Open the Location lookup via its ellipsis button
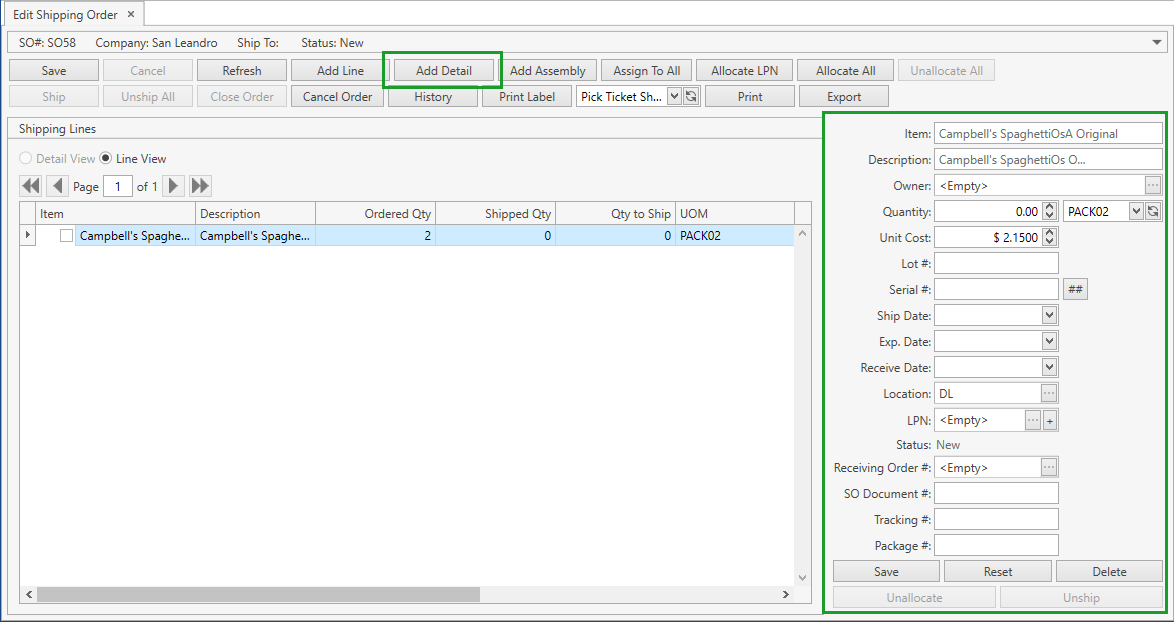Screen dimensions: 1174x622 (x=1049, y=392)
